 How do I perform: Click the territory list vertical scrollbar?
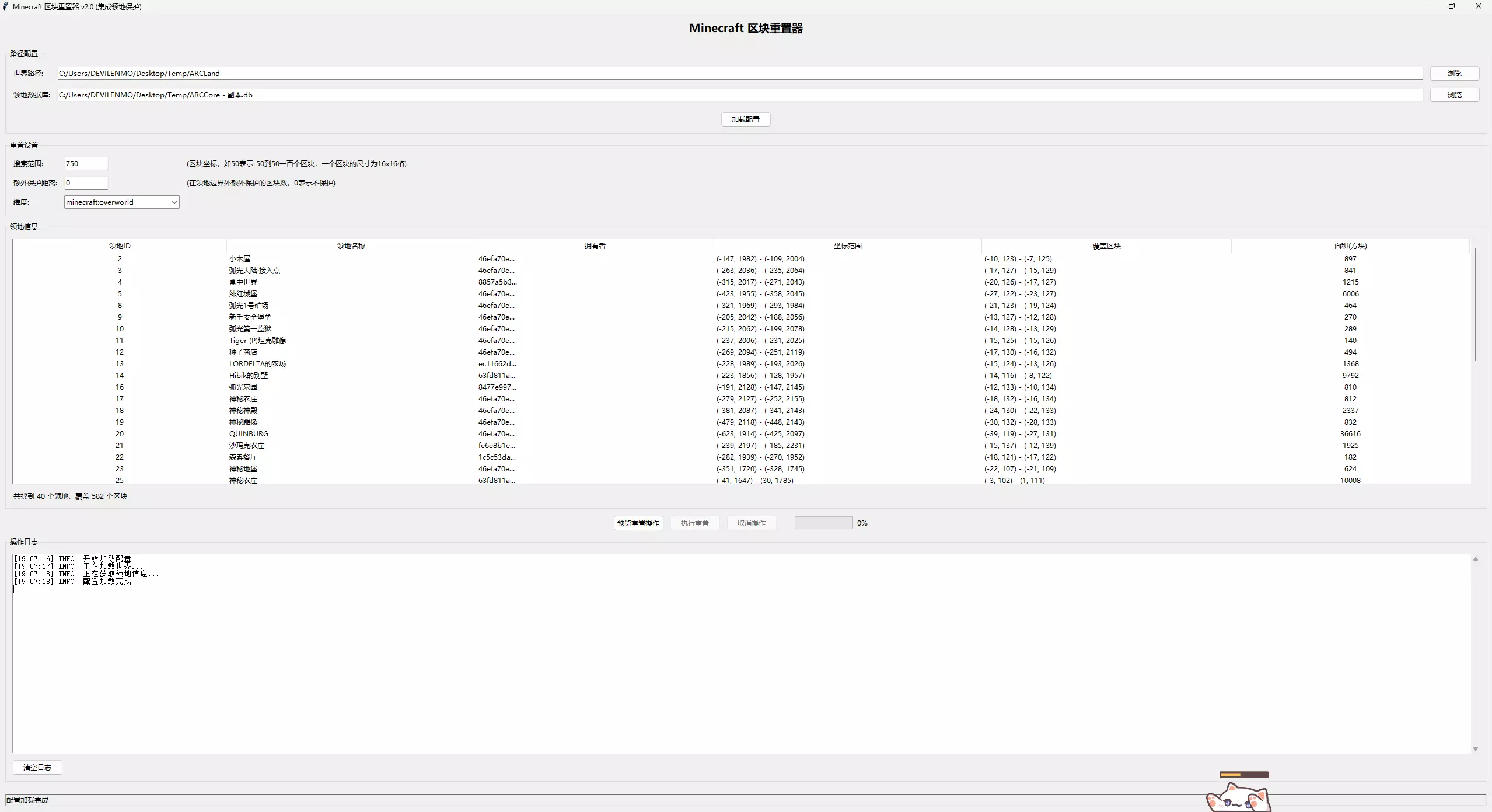1475,304
